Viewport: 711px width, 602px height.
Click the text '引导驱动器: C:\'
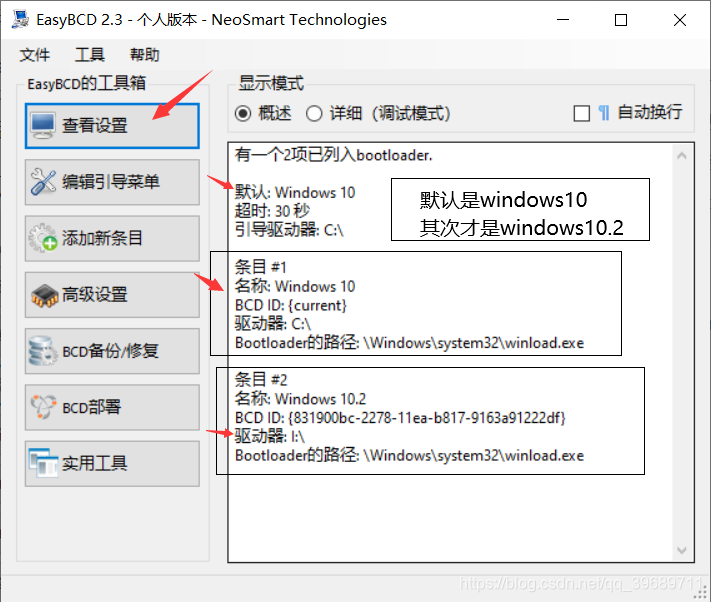coord(289,230)
